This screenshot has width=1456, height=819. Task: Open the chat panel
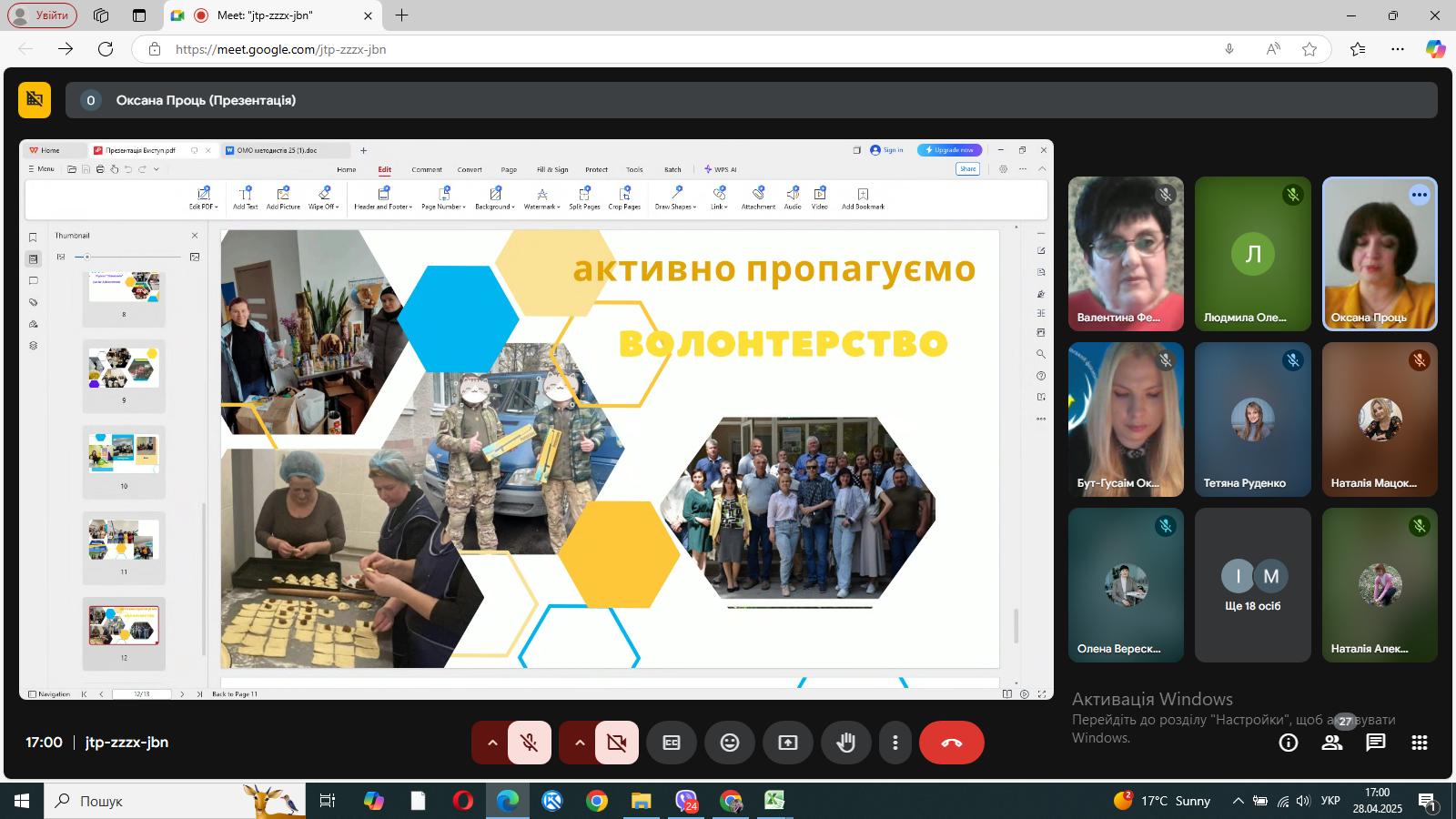point(1375,743)
